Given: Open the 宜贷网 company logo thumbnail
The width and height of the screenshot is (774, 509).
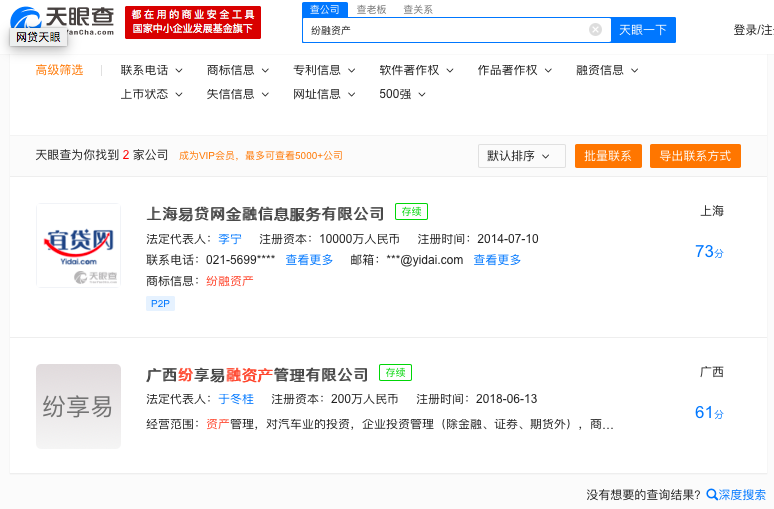Looking at the screenshot, I should 78,245.
